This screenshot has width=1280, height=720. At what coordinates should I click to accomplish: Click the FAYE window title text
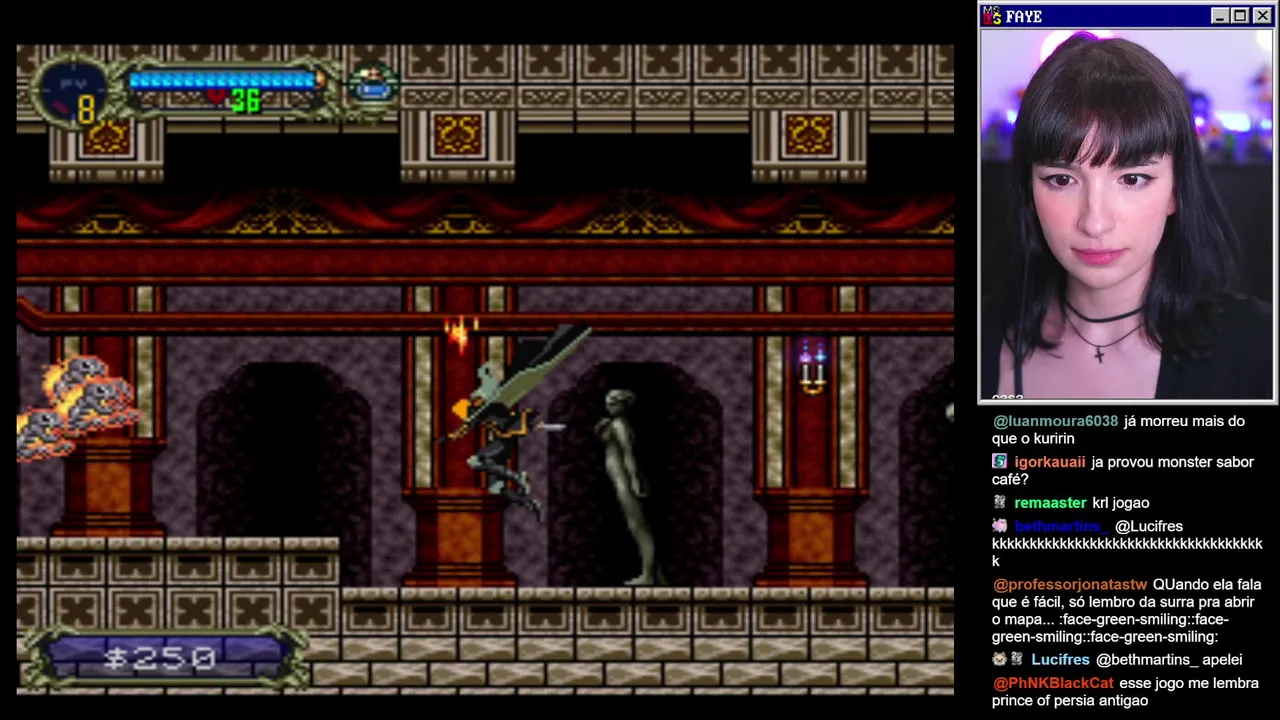[x=1024, y=16]
